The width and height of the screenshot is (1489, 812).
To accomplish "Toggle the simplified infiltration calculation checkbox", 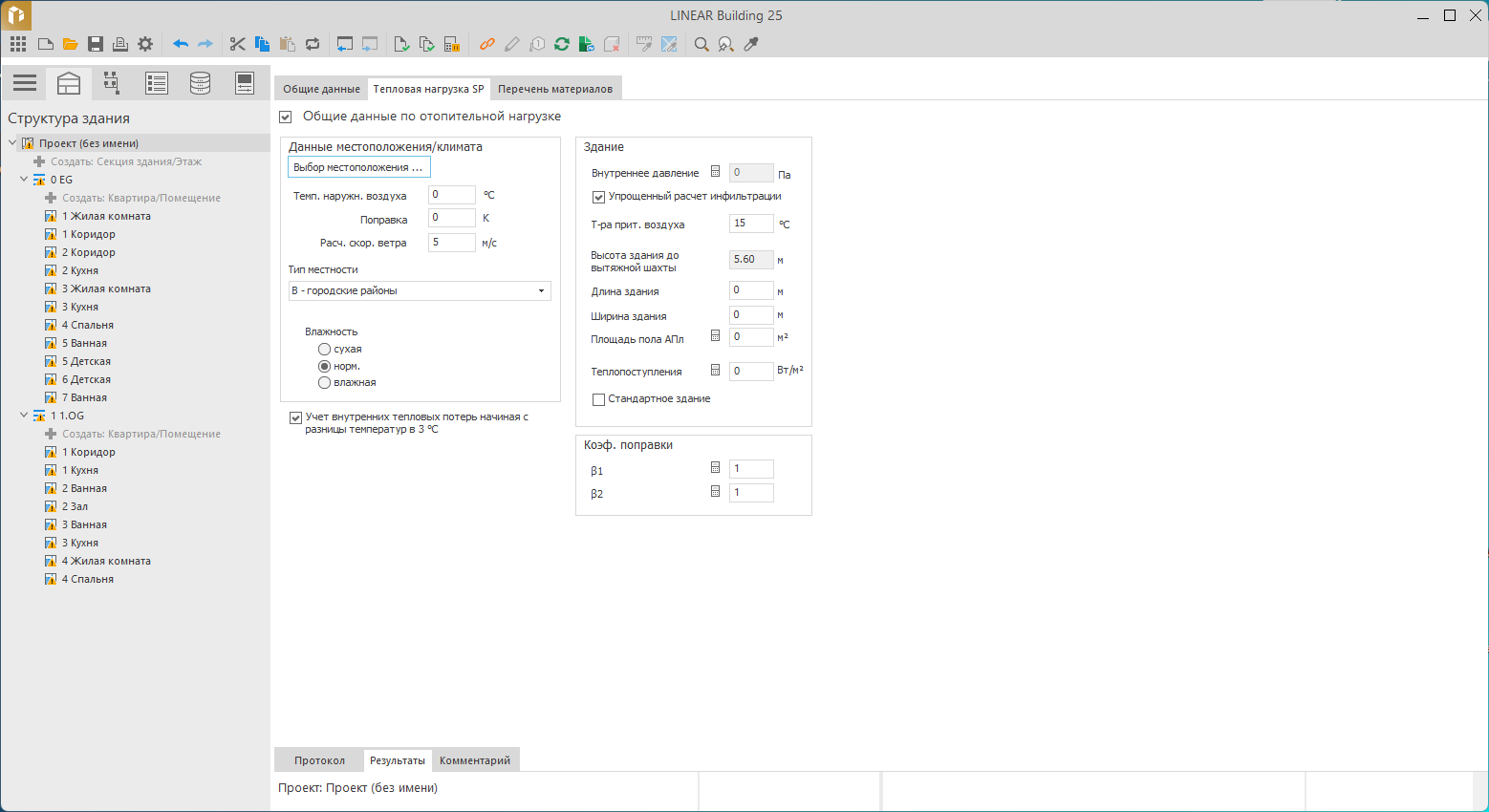I will (x=599, y=197).
